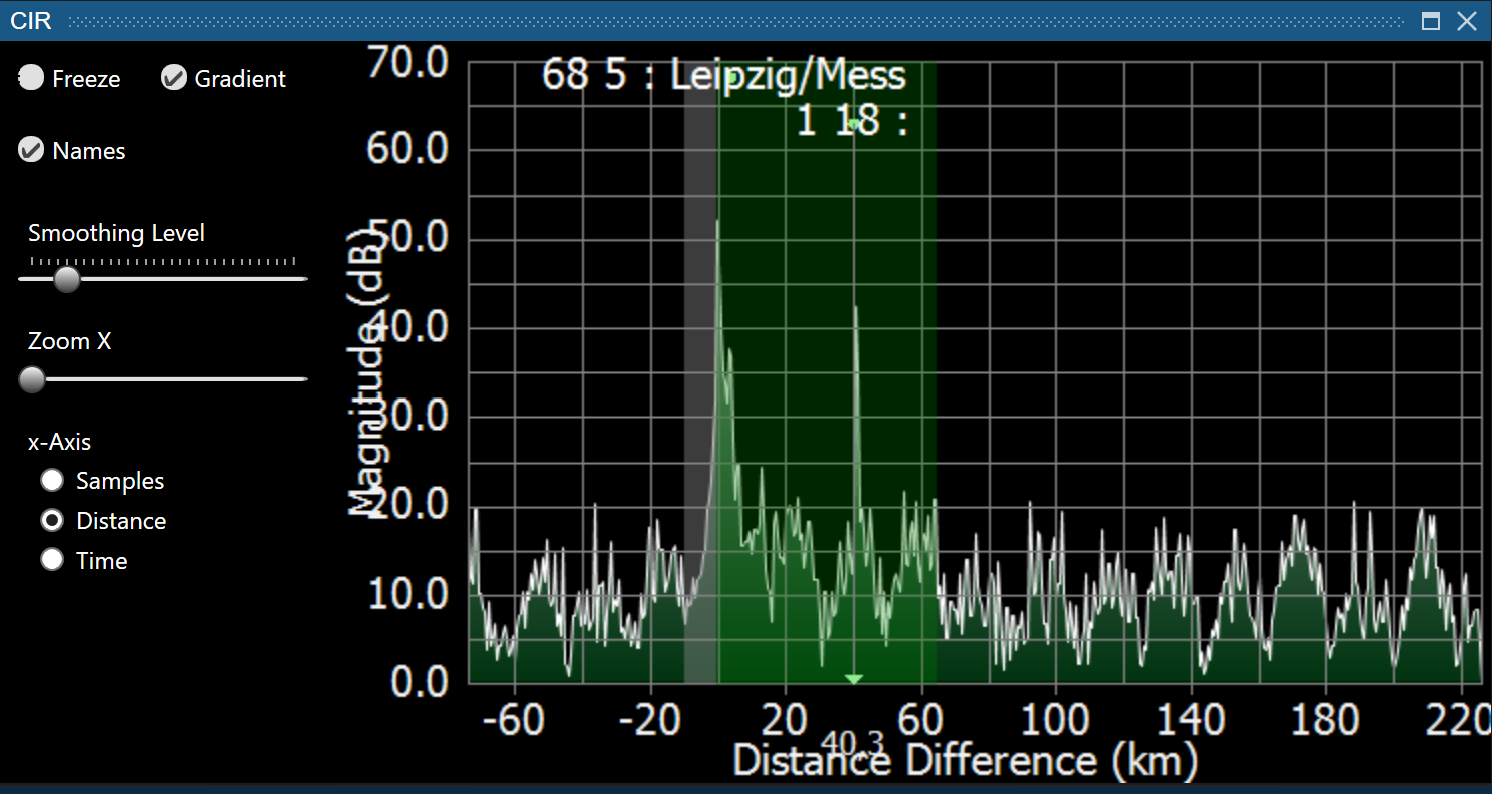Switch the x-axis to Time
The image size is (1492, 794).
pyautogui.click(x=52, y=560)
